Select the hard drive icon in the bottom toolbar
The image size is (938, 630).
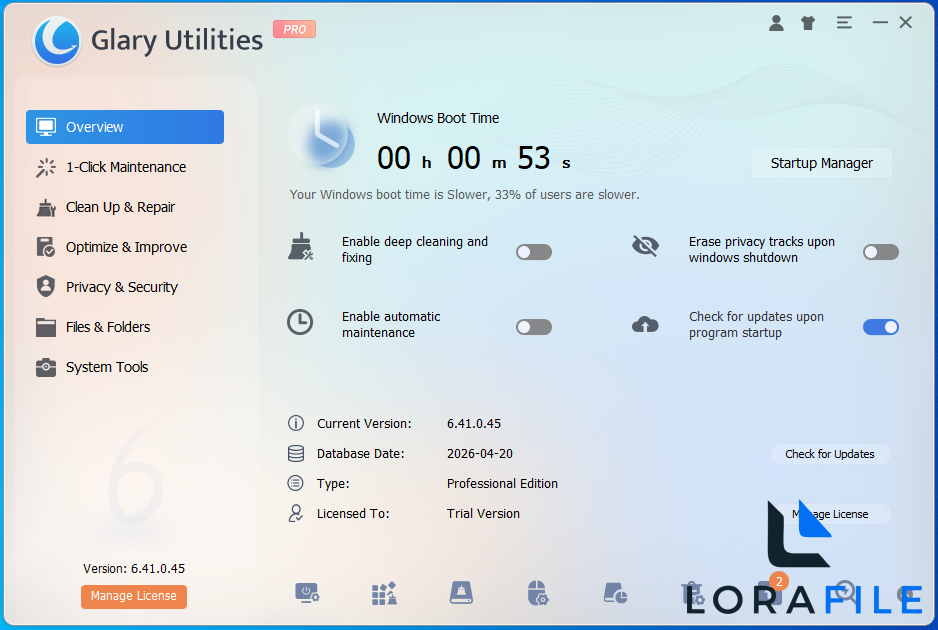tap(461, 593)
